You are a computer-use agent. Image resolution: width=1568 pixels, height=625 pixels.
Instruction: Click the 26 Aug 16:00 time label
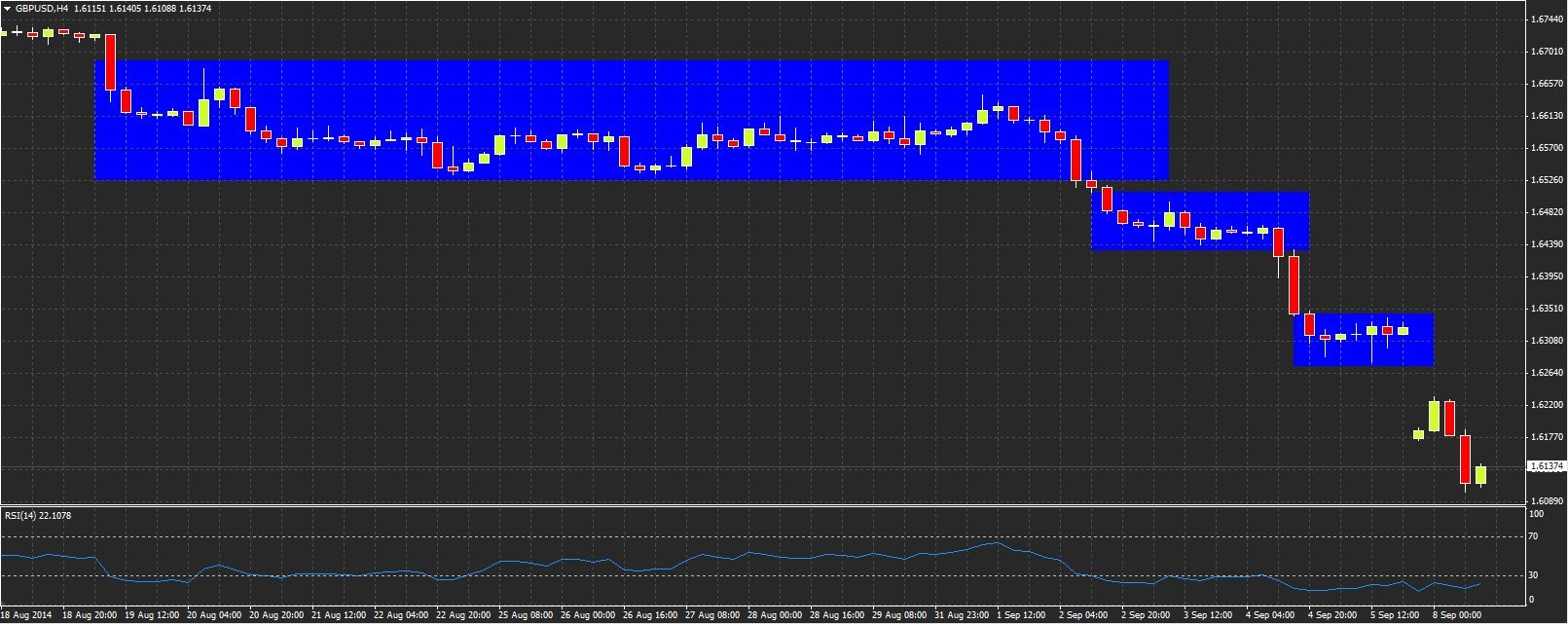tap(649, 615)
